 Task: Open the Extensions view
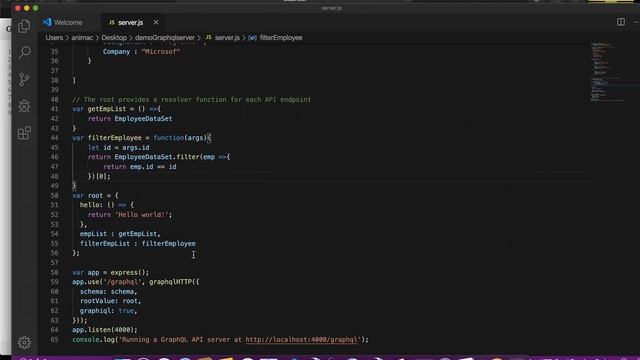click(x=24, y=133)
